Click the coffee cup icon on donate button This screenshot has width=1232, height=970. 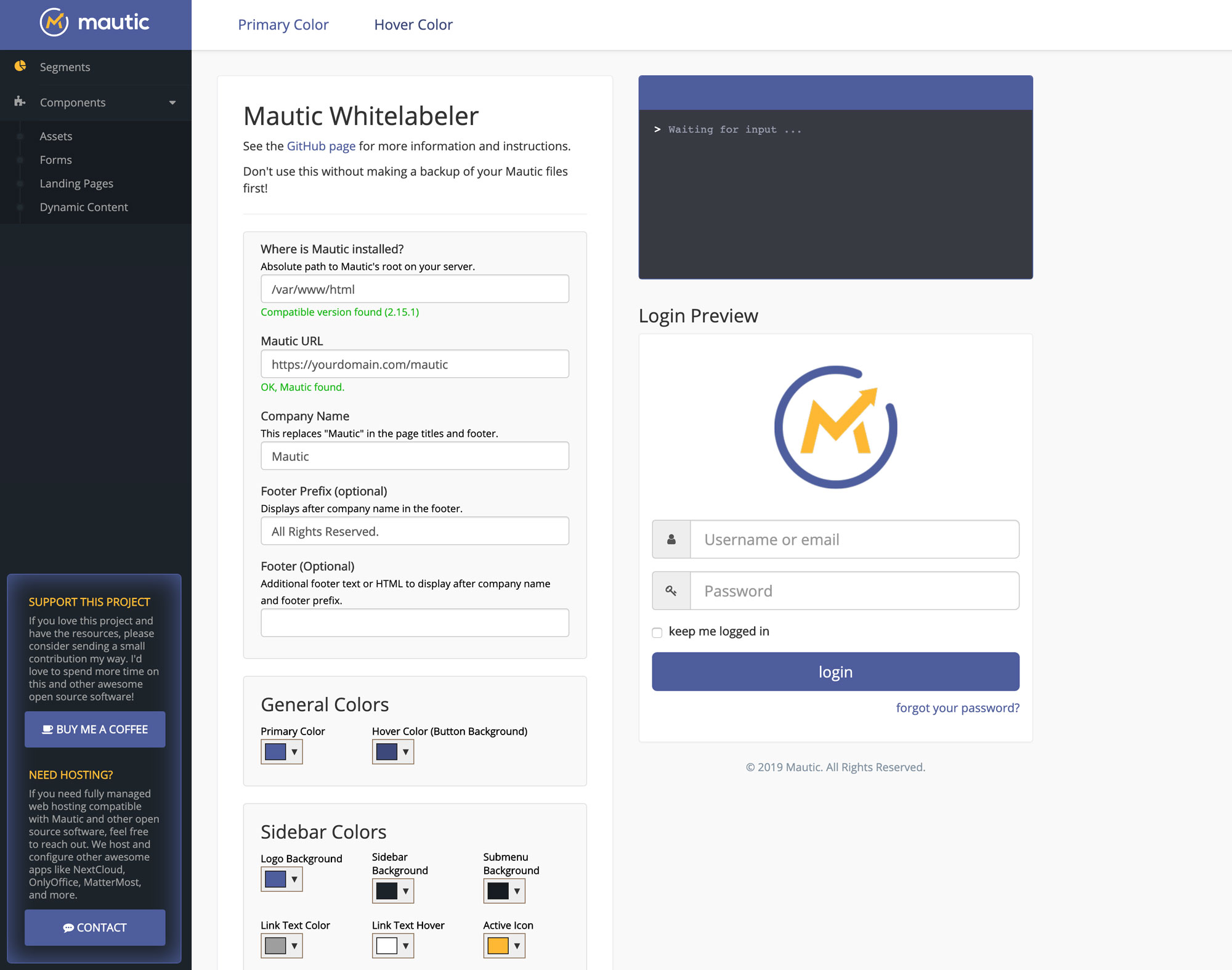click(47, 729)
